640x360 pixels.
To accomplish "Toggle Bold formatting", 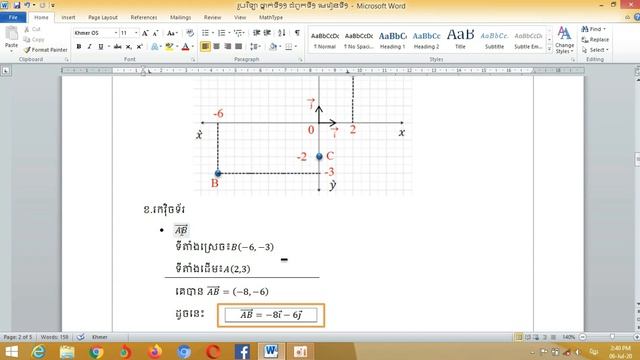I will (79, 47).
